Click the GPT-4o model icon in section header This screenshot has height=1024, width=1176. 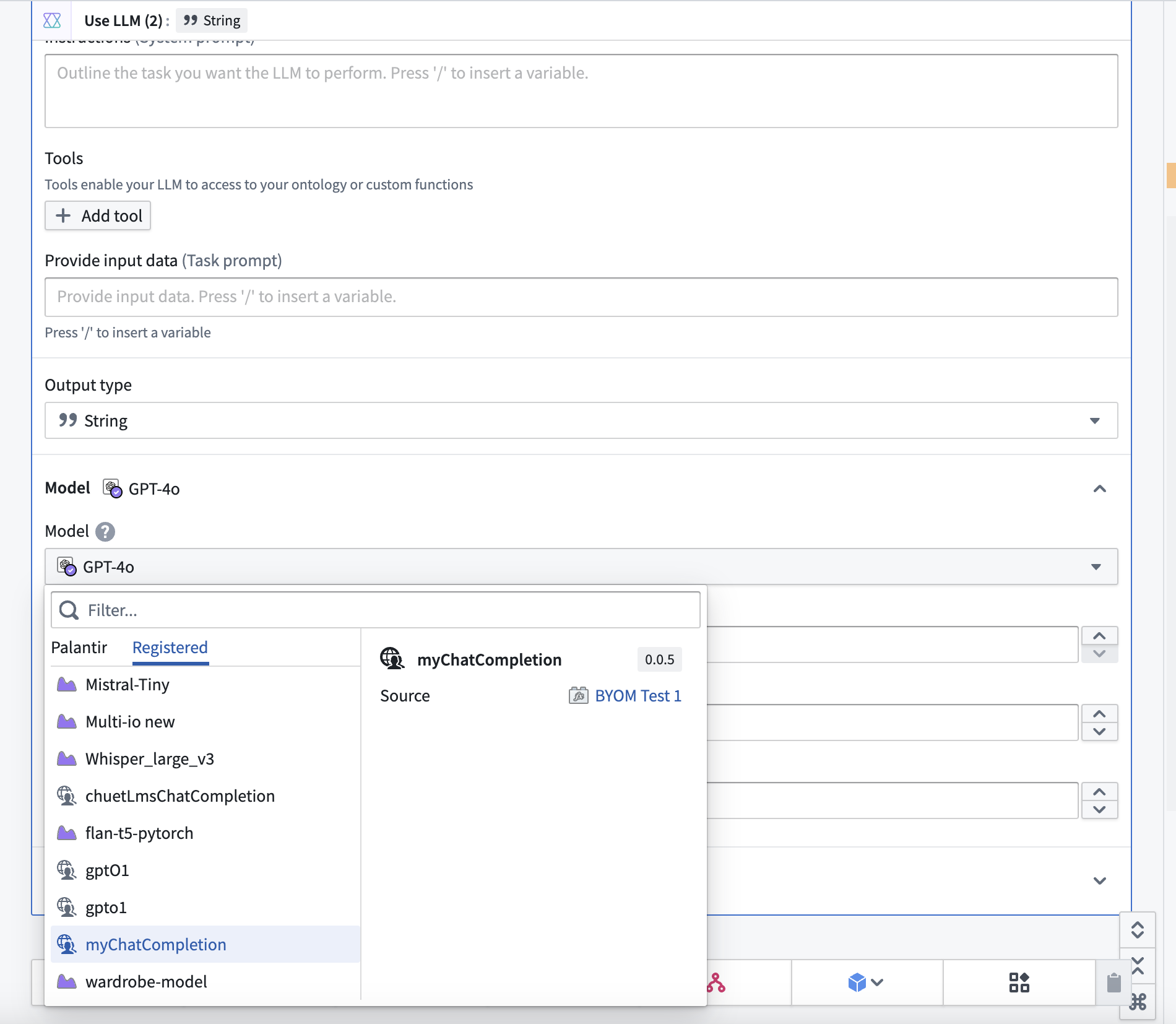click(112, 488)
